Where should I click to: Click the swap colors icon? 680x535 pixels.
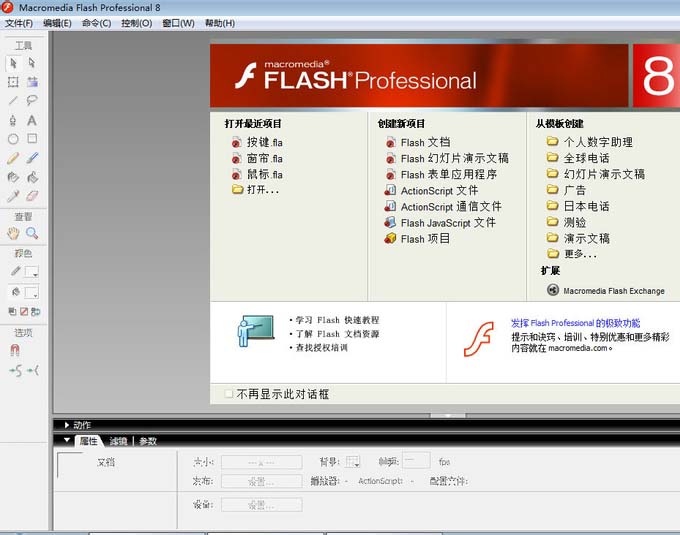tap(36, 311)
